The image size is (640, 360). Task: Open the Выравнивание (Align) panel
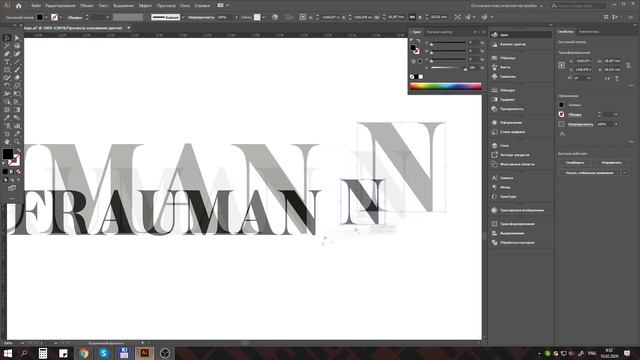(512, 233)
